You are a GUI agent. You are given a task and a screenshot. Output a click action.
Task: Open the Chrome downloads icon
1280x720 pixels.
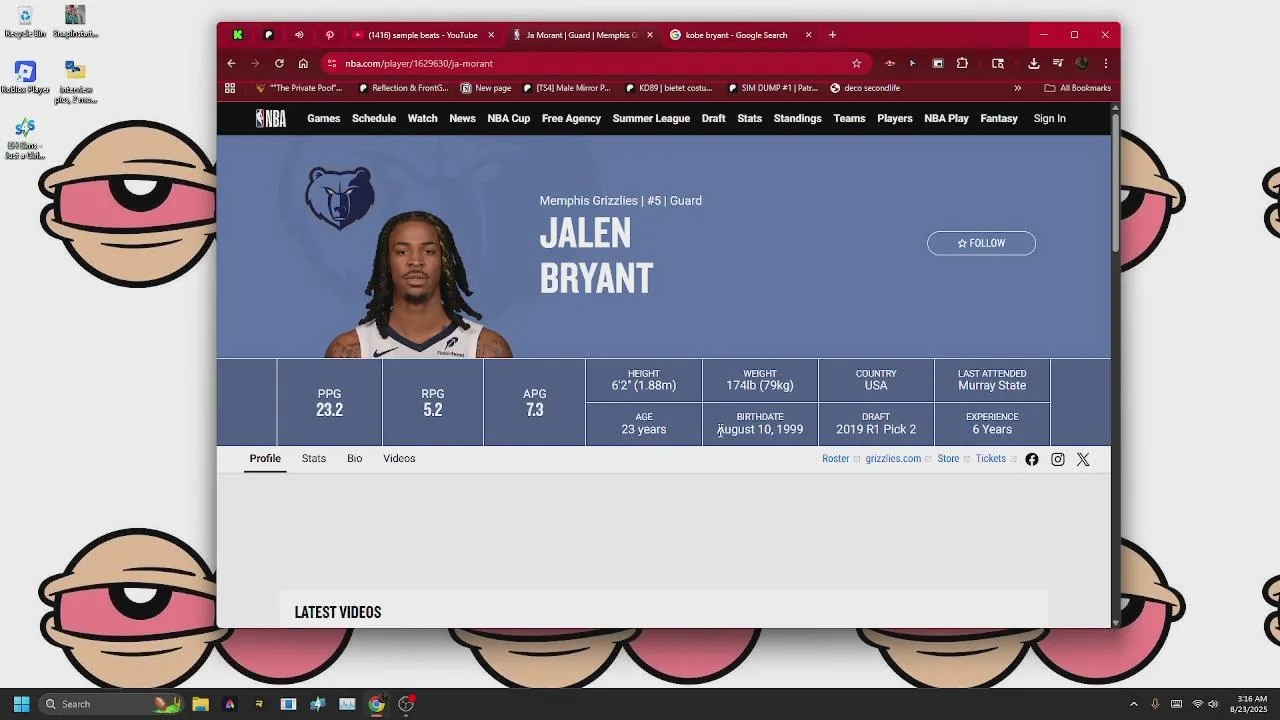(x=1034, y=63)
